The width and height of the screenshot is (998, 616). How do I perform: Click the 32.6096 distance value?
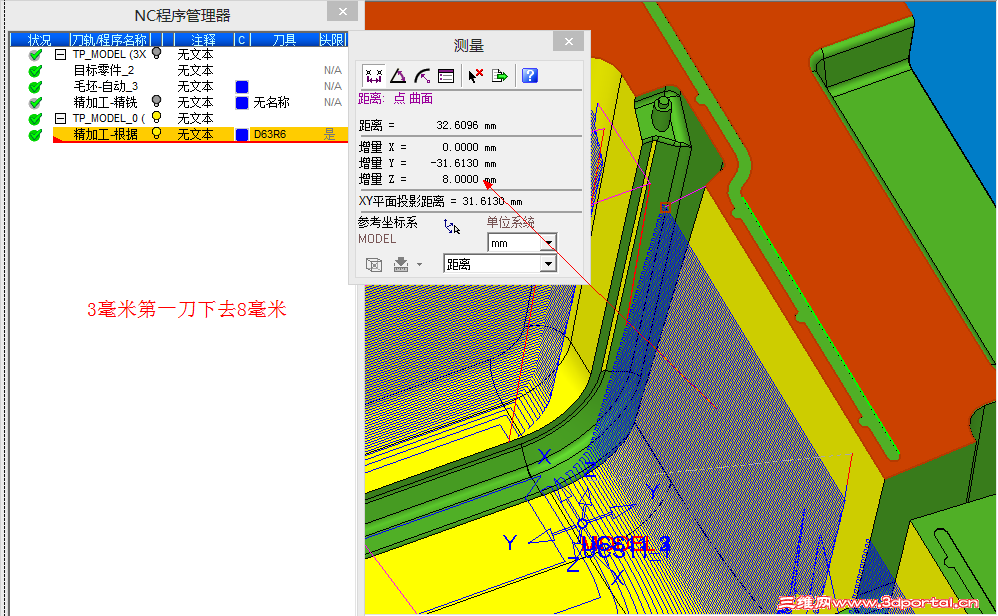[457, 125]
